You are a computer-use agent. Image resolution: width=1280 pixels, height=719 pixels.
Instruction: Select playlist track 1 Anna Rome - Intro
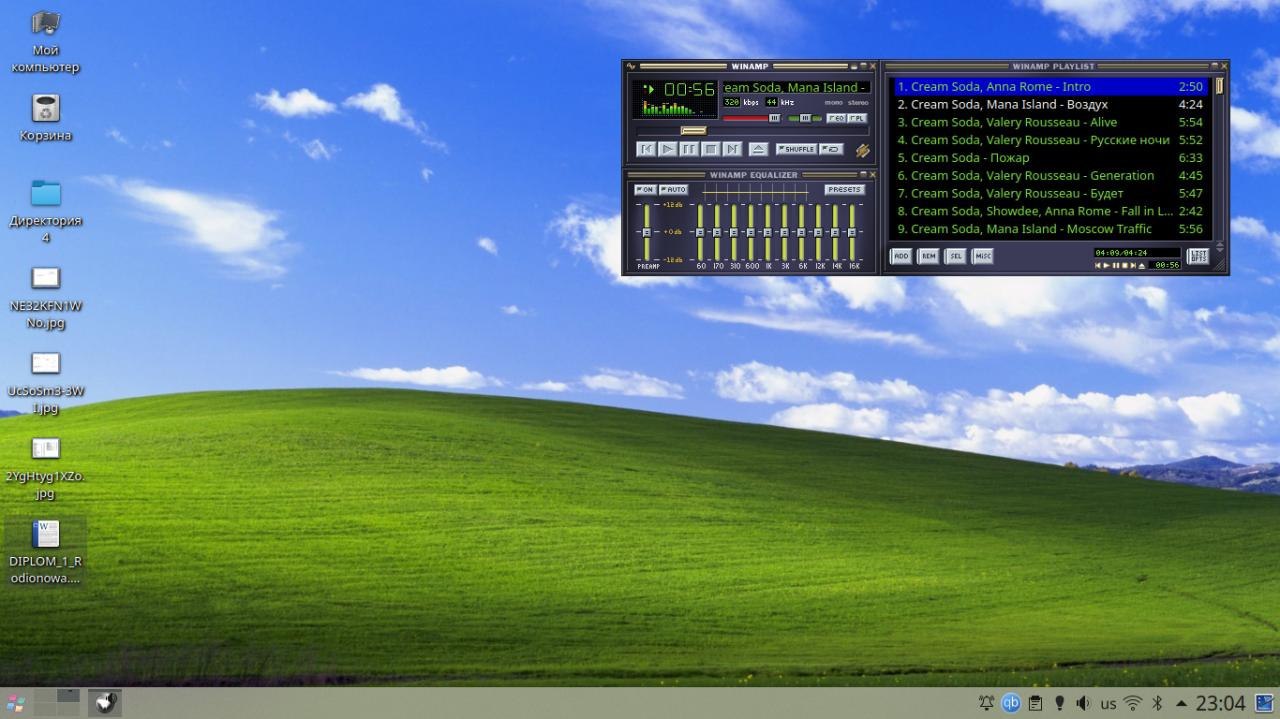pyautogui.click(x=1050, y=87)
